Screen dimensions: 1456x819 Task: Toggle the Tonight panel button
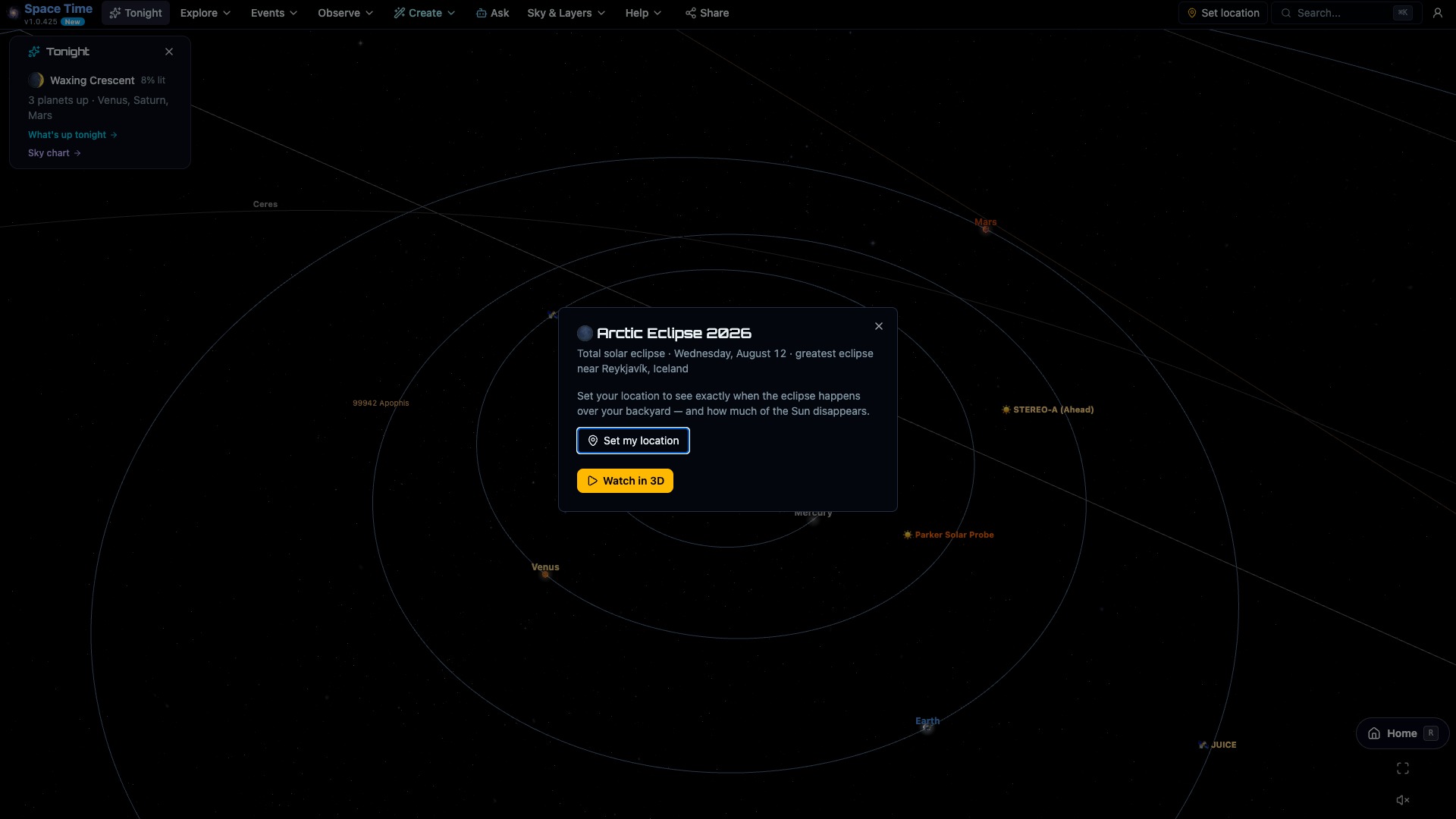pyautogui.click(x=136, y=13)
